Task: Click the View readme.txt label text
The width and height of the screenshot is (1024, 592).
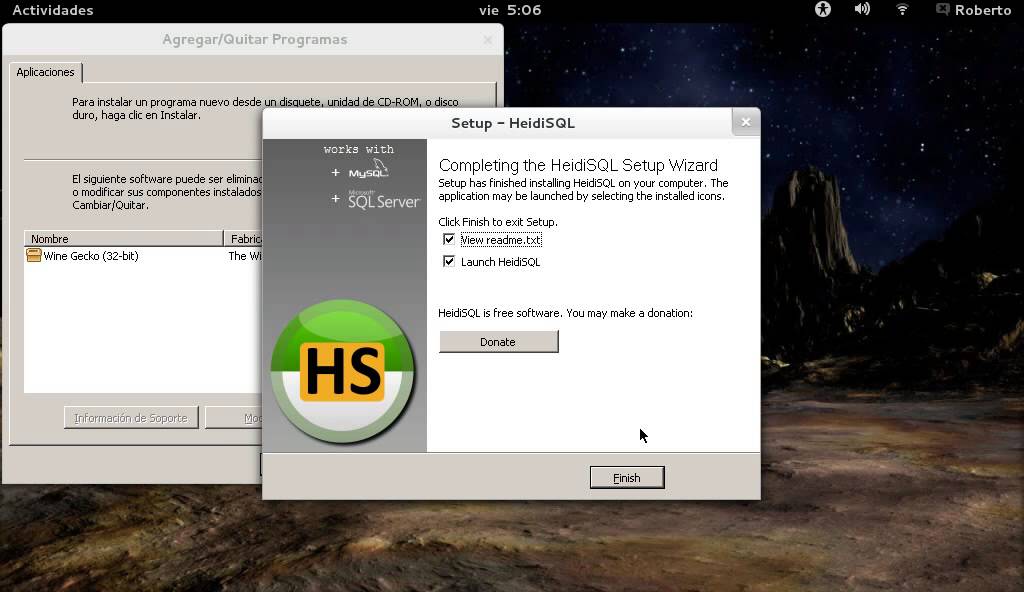Action: pos(501,240)
